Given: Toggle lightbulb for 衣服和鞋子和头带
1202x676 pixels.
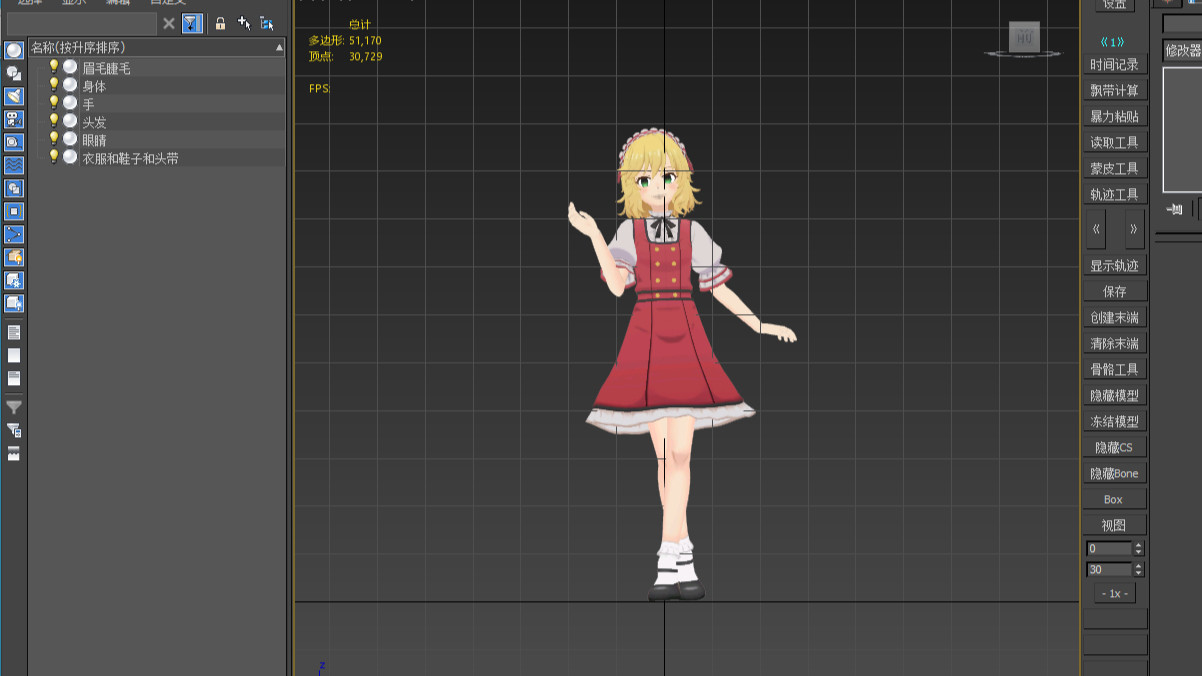Looking at the screenshot, I should pyautogui.click(x=54, y=157).
